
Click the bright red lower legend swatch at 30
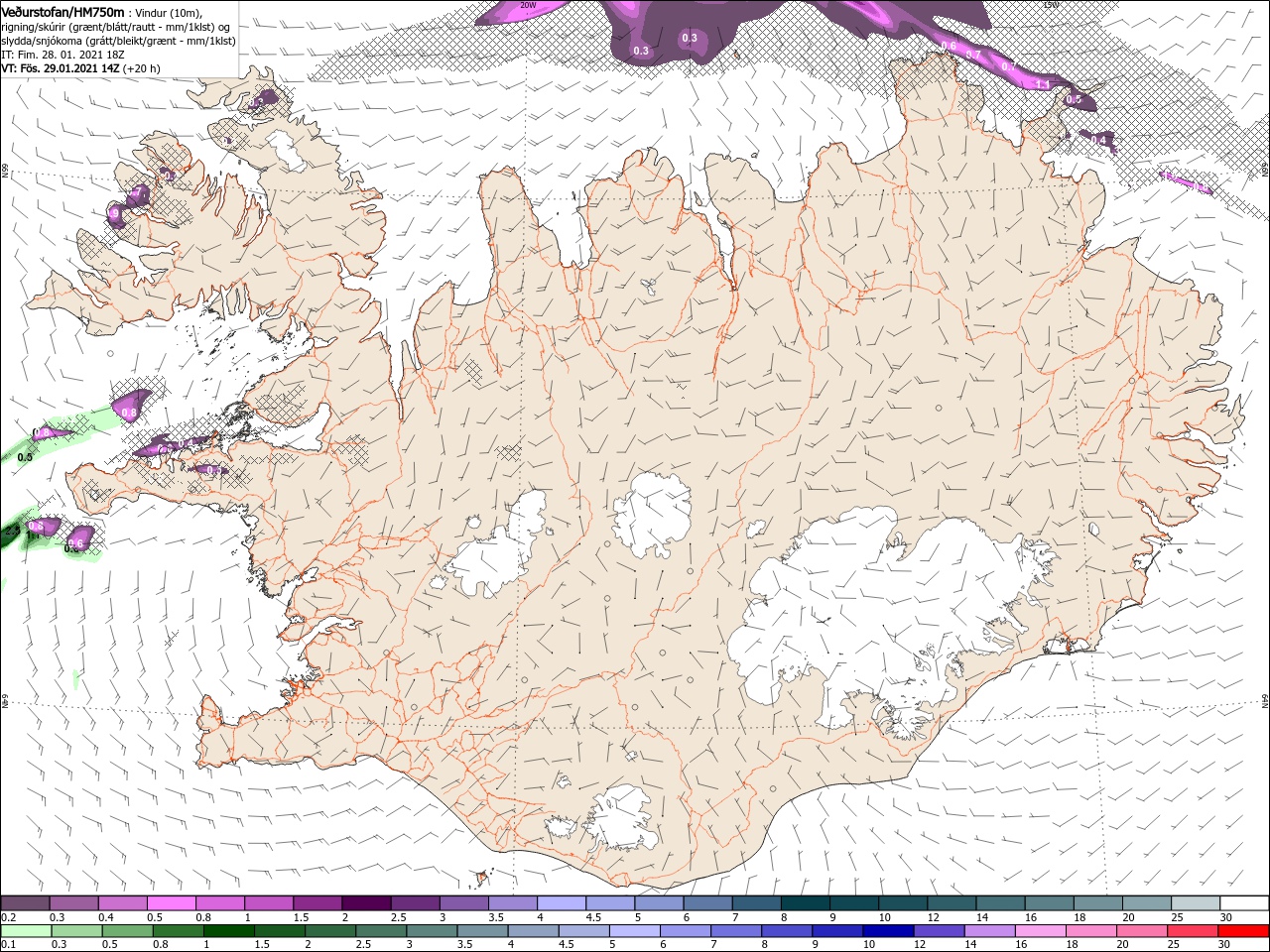(1243, 931)
